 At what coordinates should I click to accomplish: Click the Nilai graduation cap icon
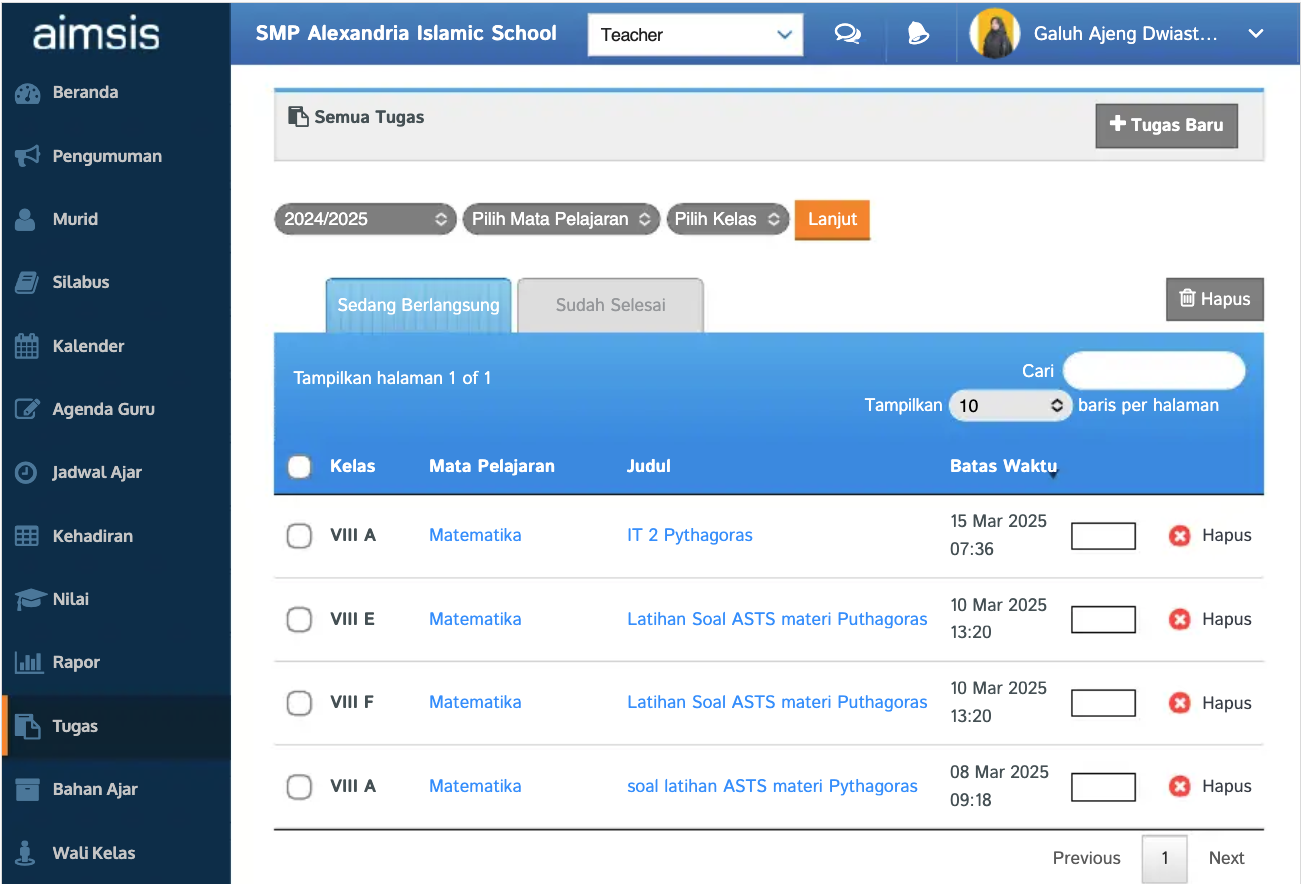click(x=29, y=599)
